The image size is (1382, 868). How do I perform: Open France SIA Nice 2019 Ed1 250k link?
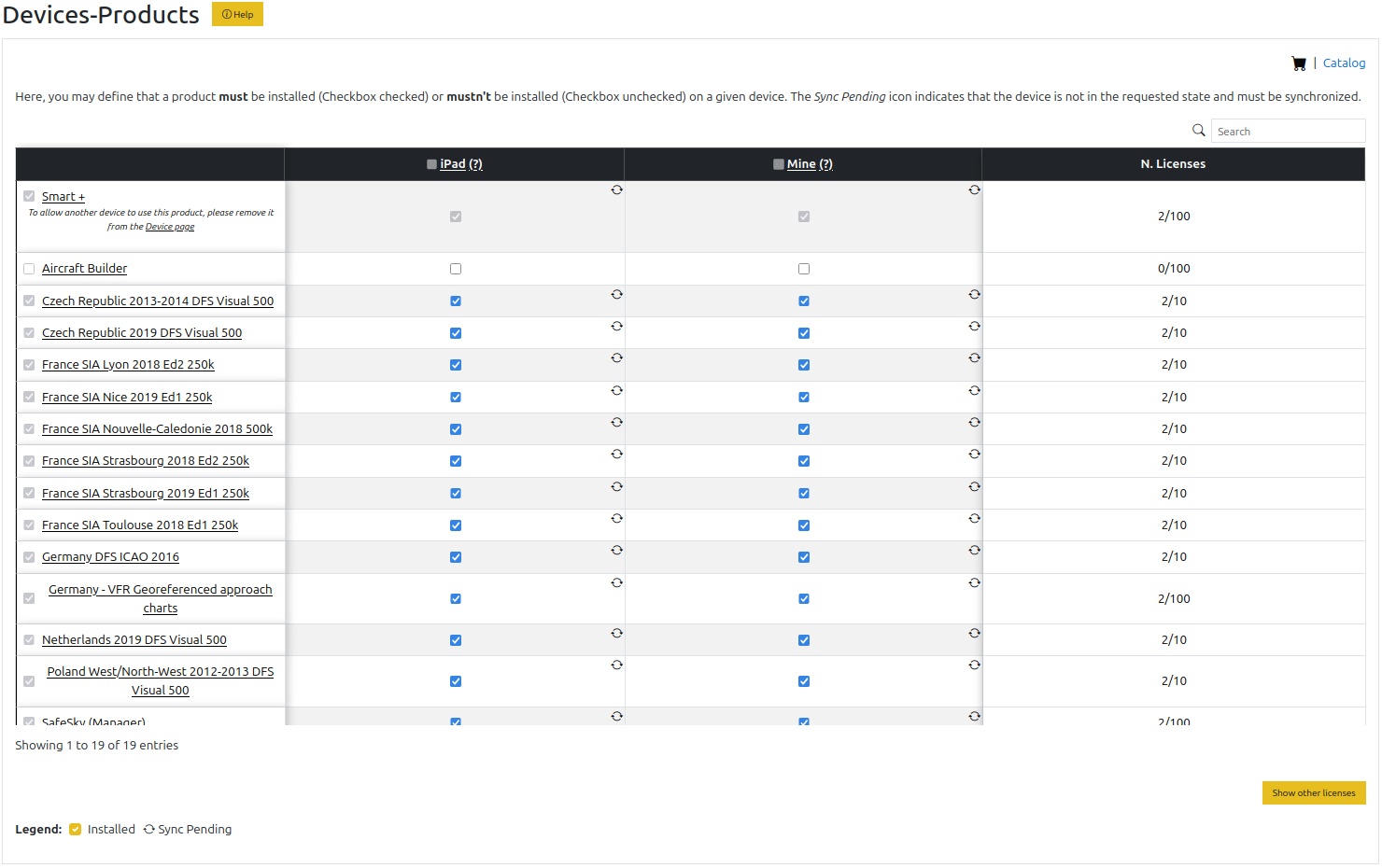(x=127, y=398)
